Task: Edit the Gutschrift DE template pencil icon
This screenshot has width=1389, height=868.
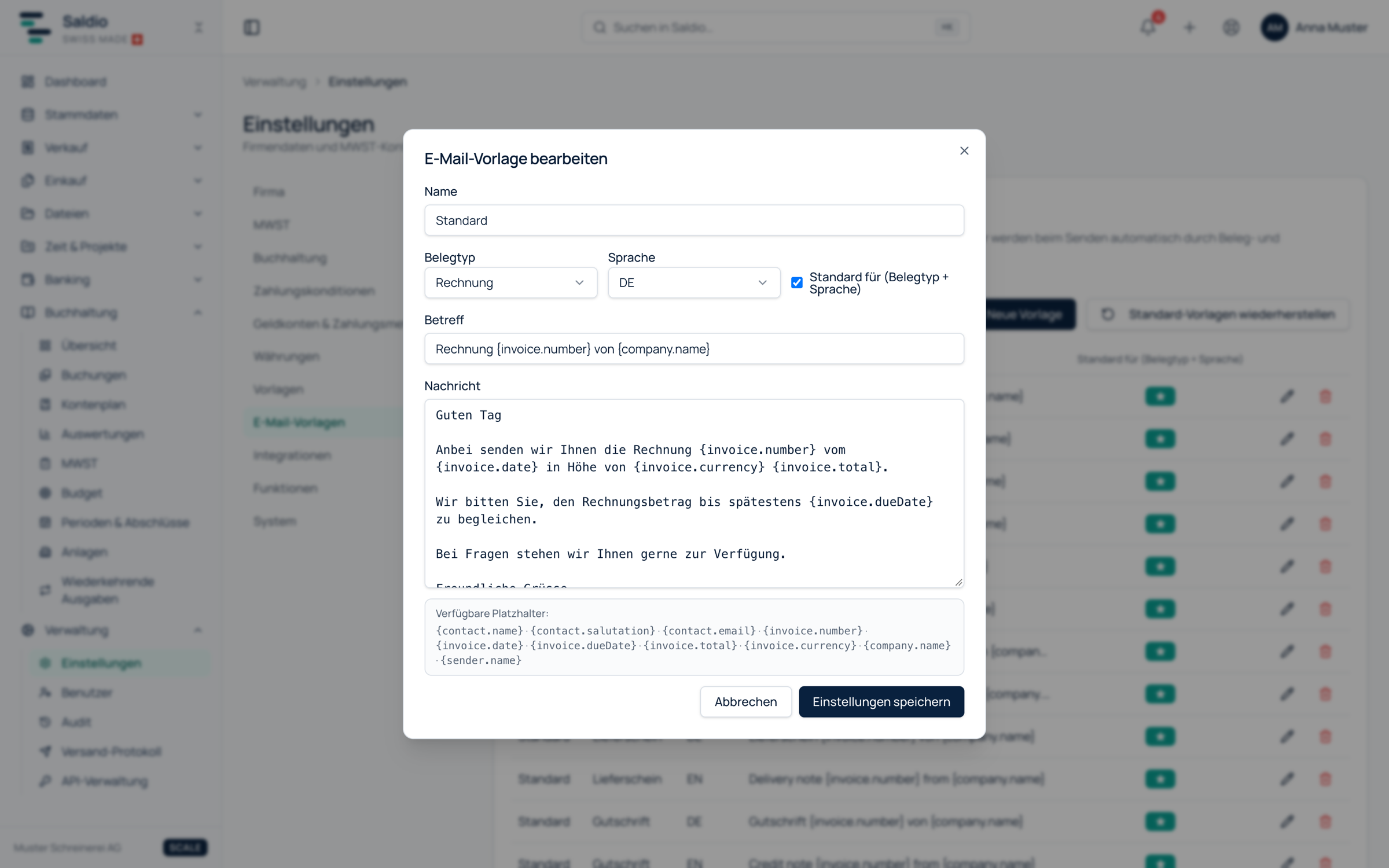Action: click(x=1287, y=821)
